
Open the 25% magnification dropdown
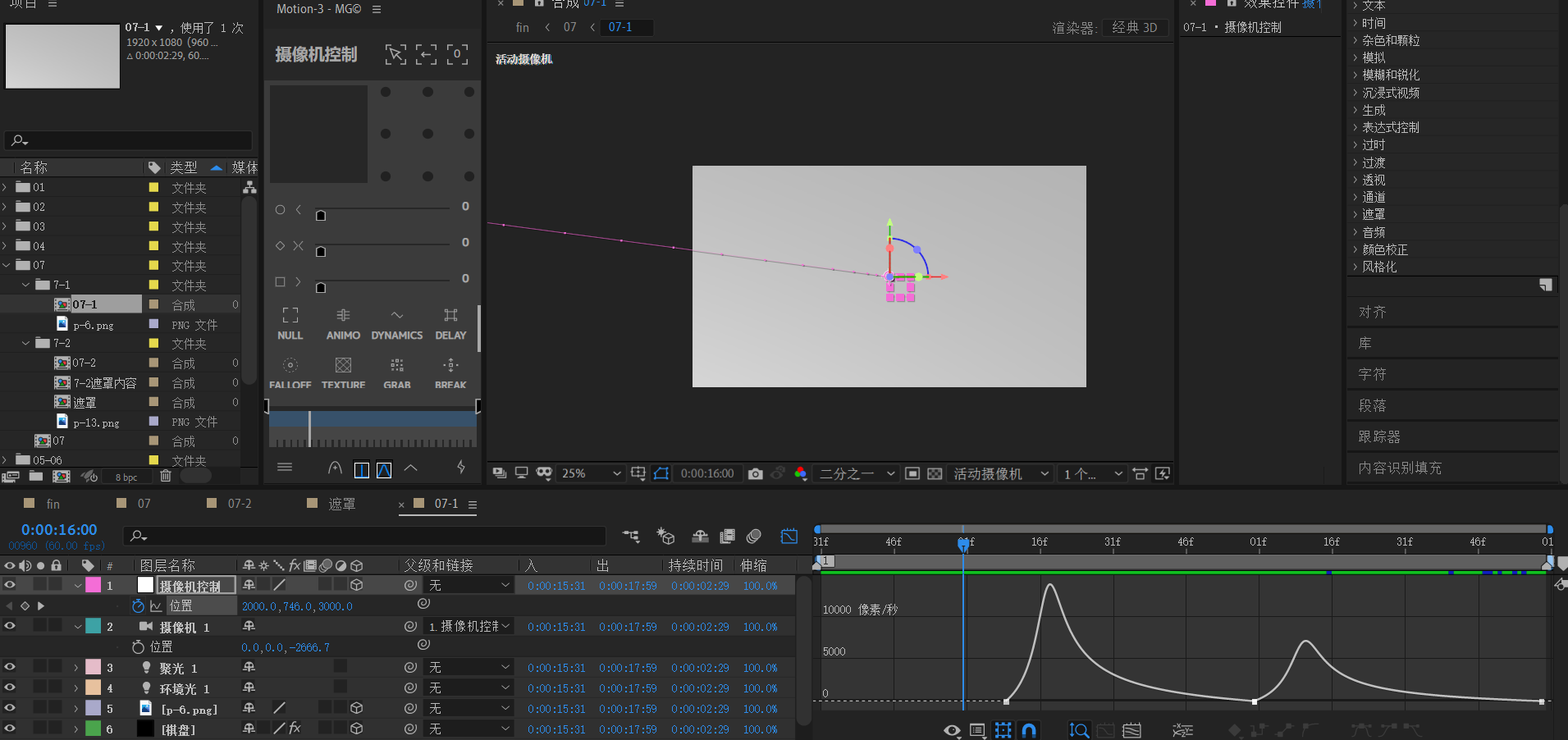pos(591,473)
